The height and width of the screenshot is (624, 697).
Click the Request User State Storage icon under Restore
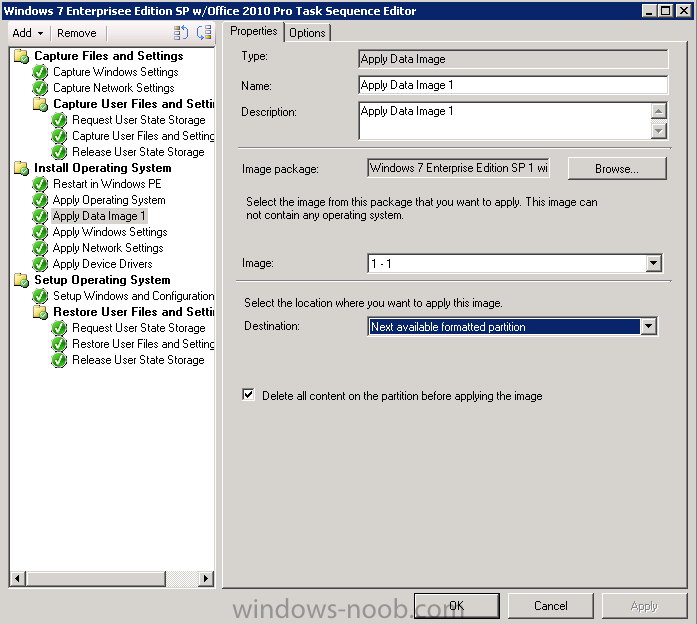(x=59, y=328)
